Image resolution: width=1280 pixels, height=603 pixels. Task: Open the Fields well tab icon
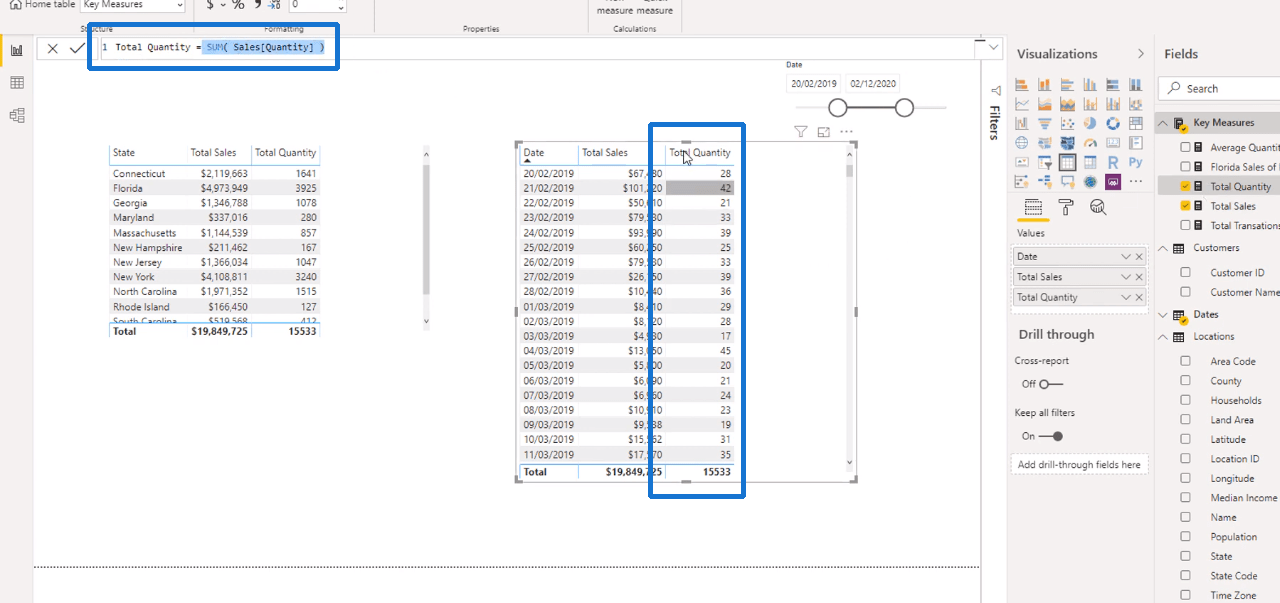pos(1033,207)
